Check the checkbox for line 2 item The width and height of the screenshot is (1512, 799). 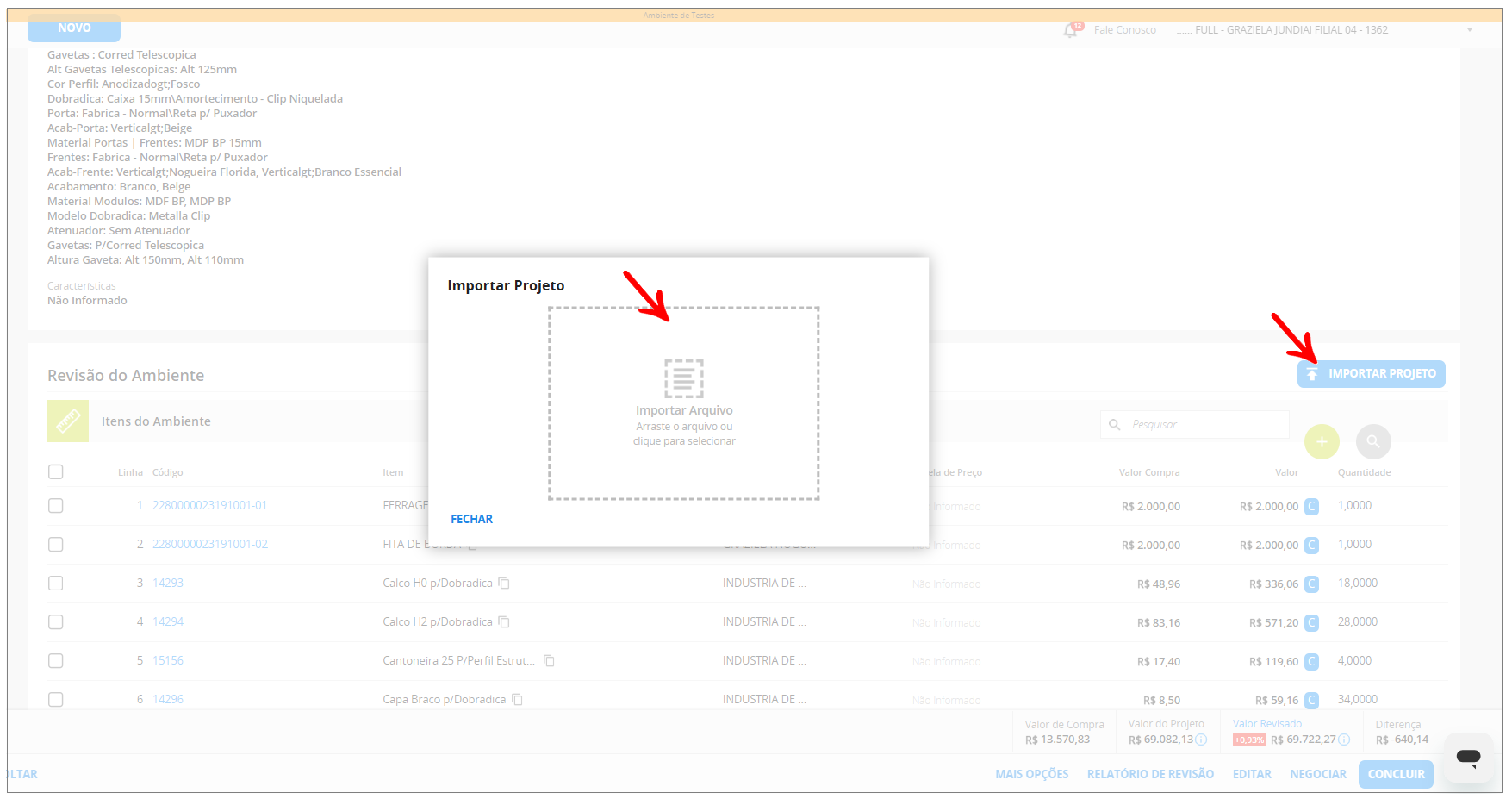[x=56, y=545]
